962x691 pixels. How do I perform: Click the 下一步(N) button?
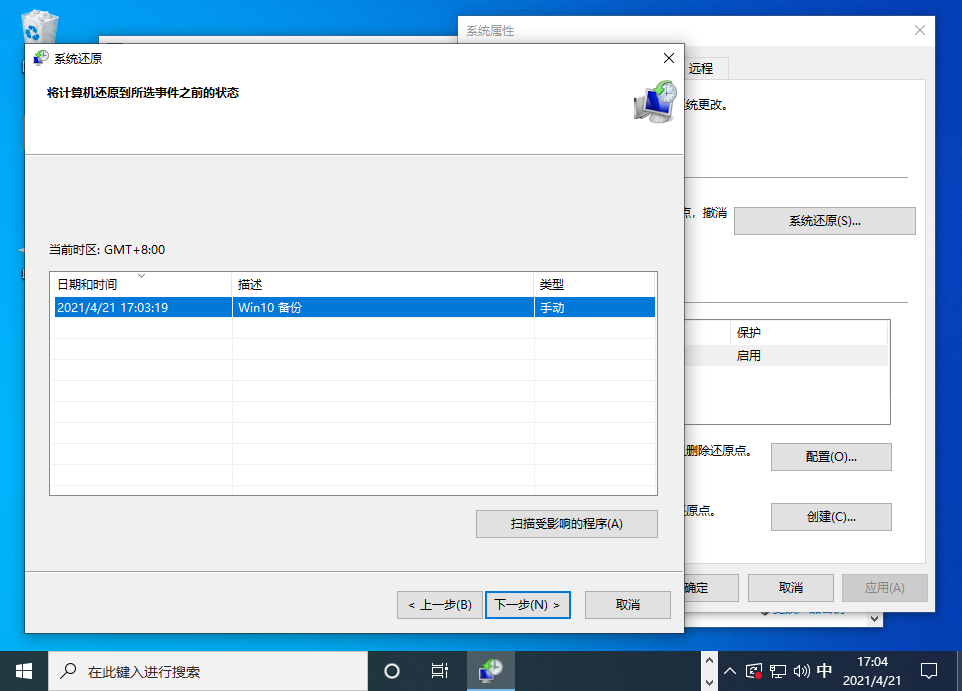pyautogui.click(x=528, y=604)
